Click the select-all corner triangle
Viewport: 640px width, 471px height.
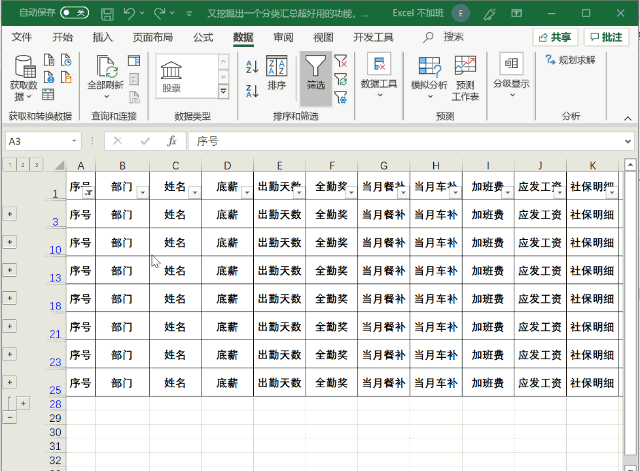tap(60, 165)
